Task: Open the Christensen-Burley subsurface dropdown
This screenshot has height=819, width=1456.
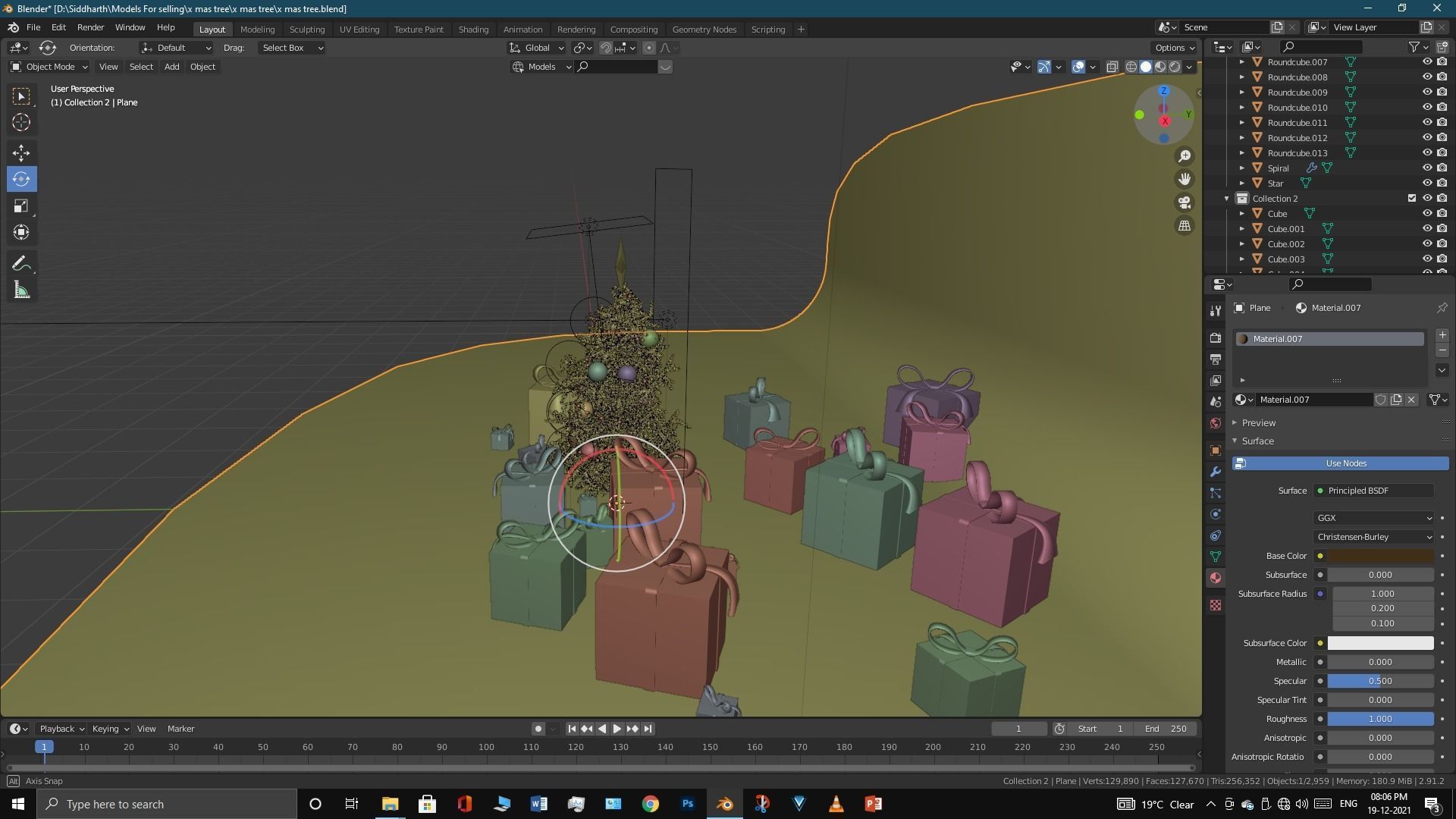Action: (1374, 537)
